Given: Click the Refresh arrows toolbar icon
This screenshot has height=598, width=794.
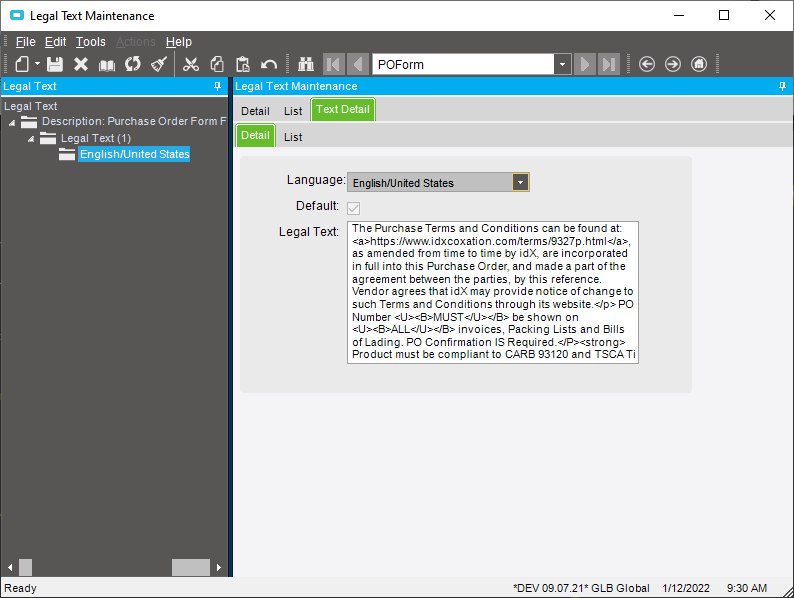Looking at the screenshot, I should (133, 64).
